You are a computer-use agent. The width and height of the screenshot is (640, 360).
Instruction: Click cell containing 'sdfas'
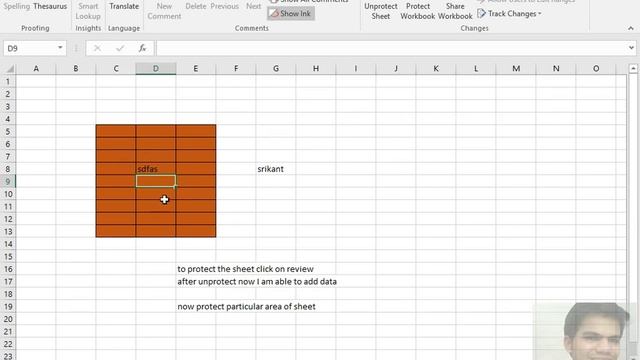click(x=156, y=169)
